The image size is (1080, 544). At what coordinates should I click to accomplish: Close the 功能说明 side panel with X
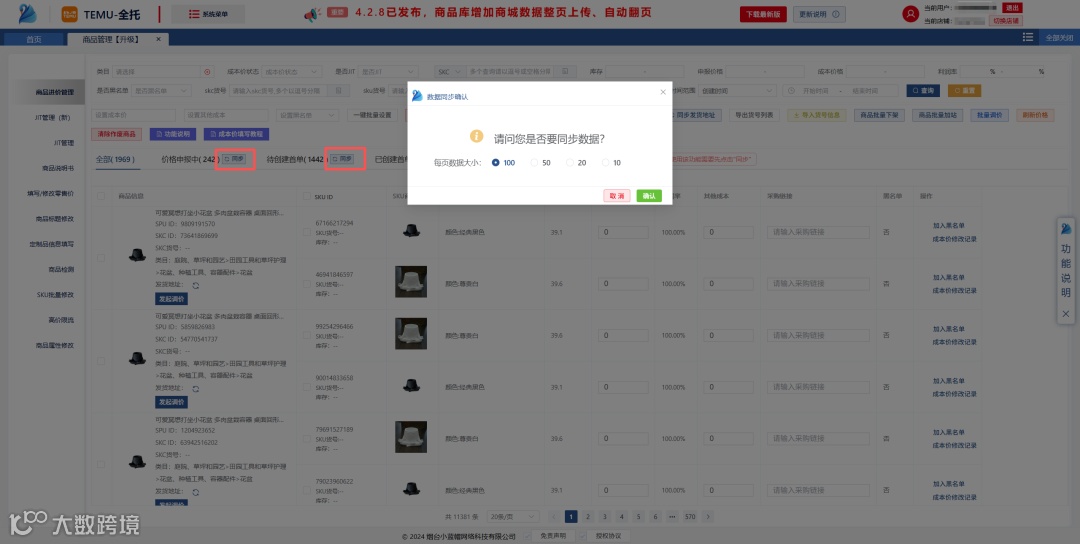click(x=1066, y=314)
